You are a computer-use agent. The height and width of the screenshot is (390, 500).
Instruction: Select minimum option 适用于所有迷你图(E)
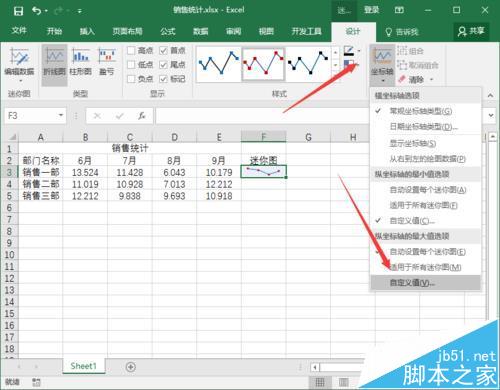[425, 205]
